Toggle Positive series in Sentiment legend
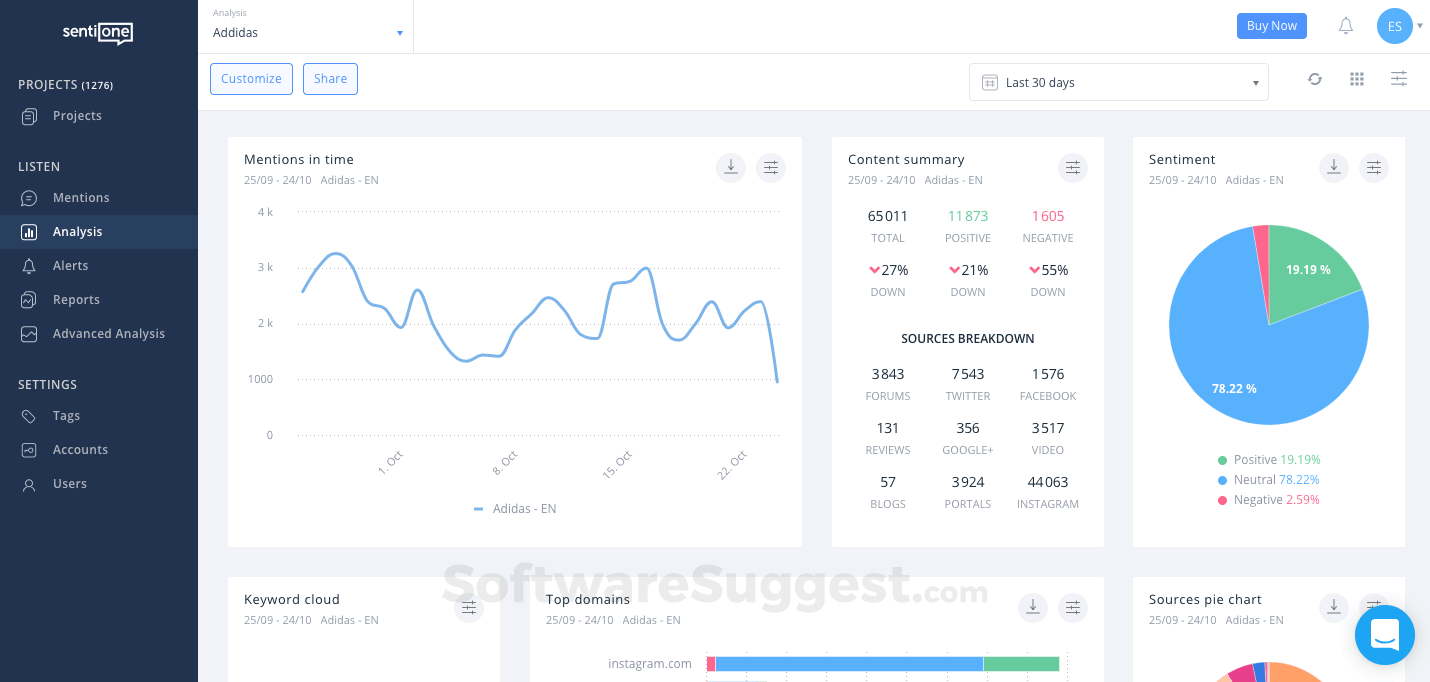The width and height of the screenshot is (1430, 682). click(x=1268, y=460)
